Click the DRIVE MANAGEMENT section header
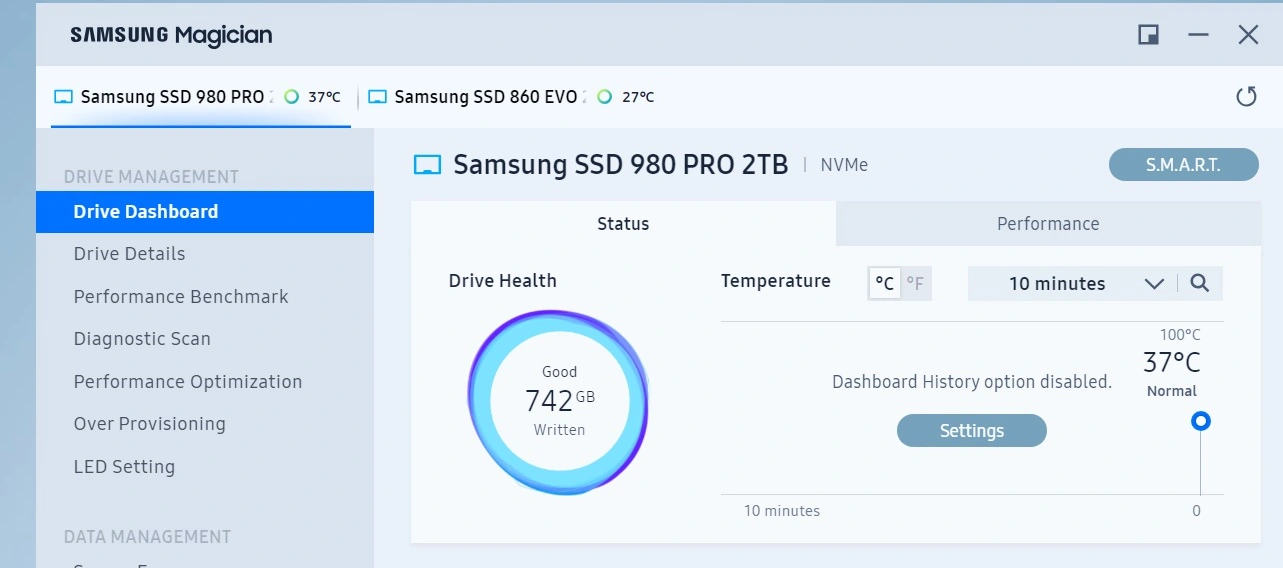 click(151, 177)
